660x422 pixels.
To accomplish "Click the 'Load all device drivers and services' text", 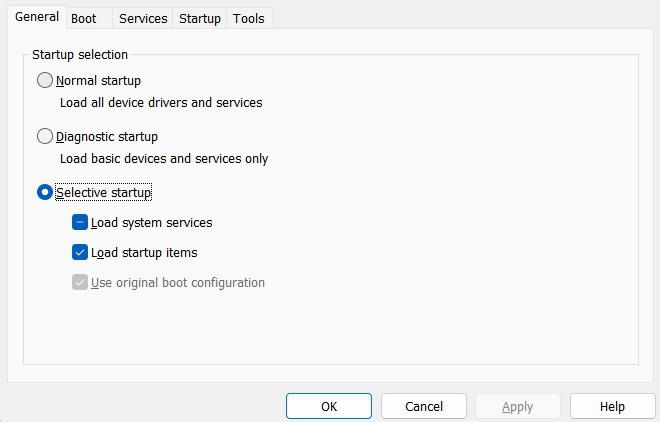I will (x=161, y=102).
